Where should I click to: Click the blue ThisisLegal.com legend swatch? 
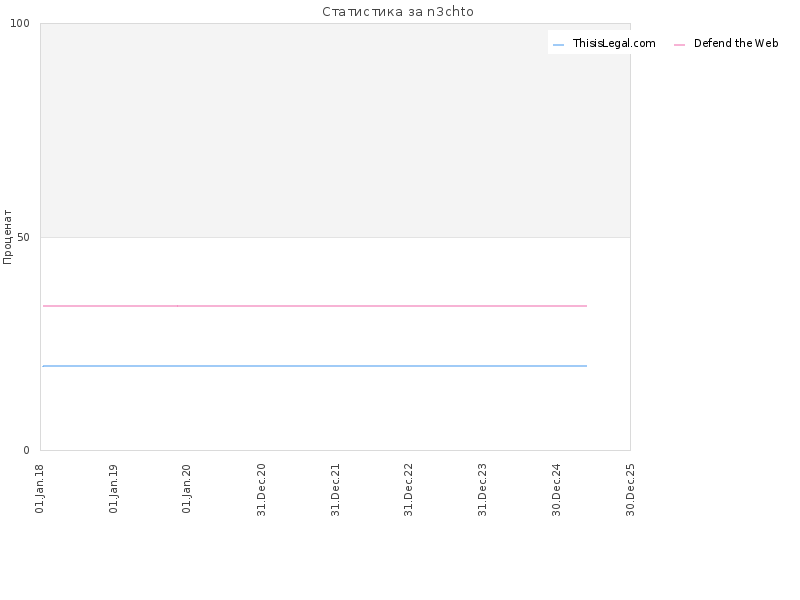[558, 45]
